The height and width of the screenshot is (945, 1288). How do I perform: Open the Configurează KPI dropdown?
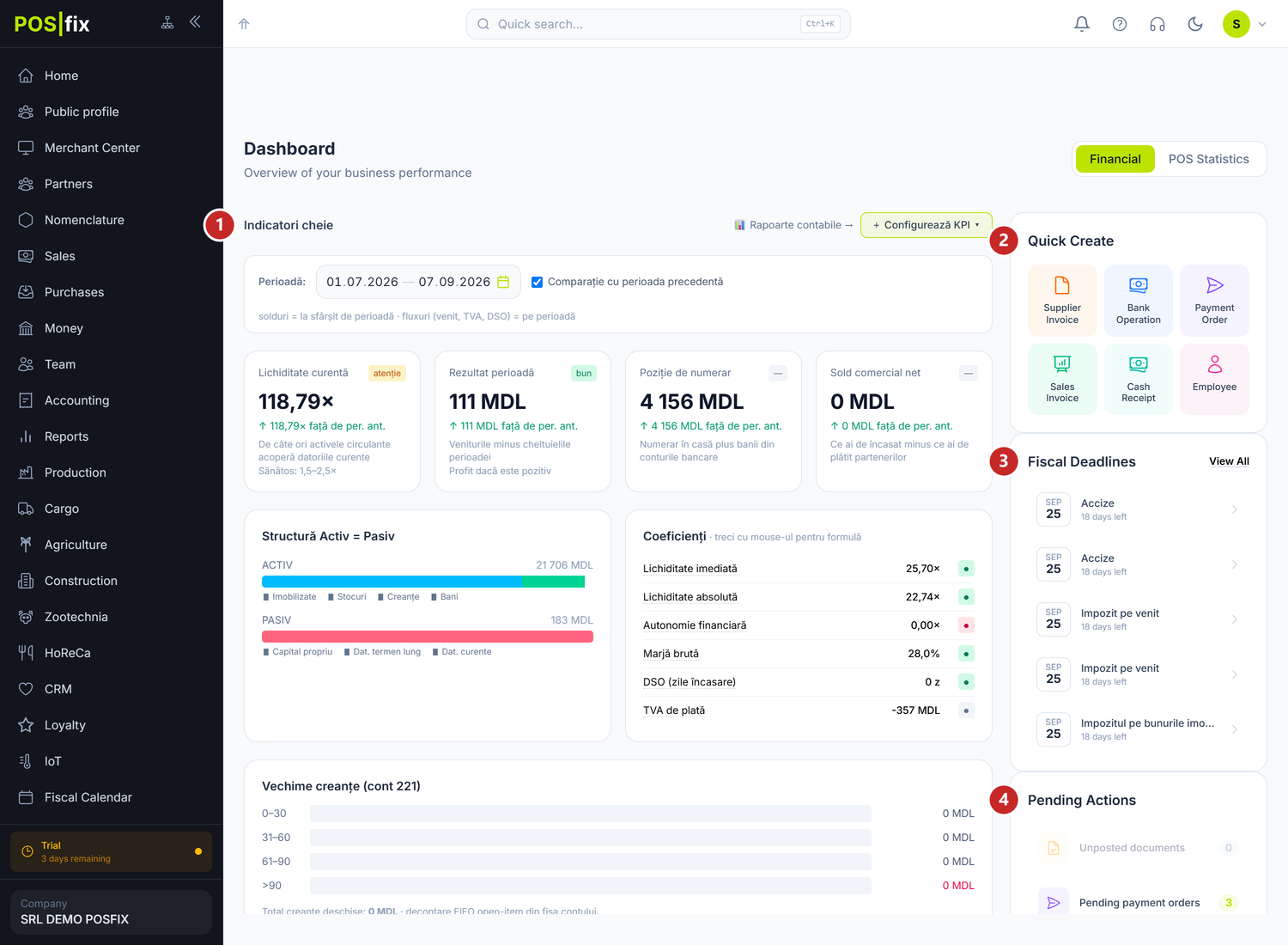pyautogui.click(x=927, y=225)
